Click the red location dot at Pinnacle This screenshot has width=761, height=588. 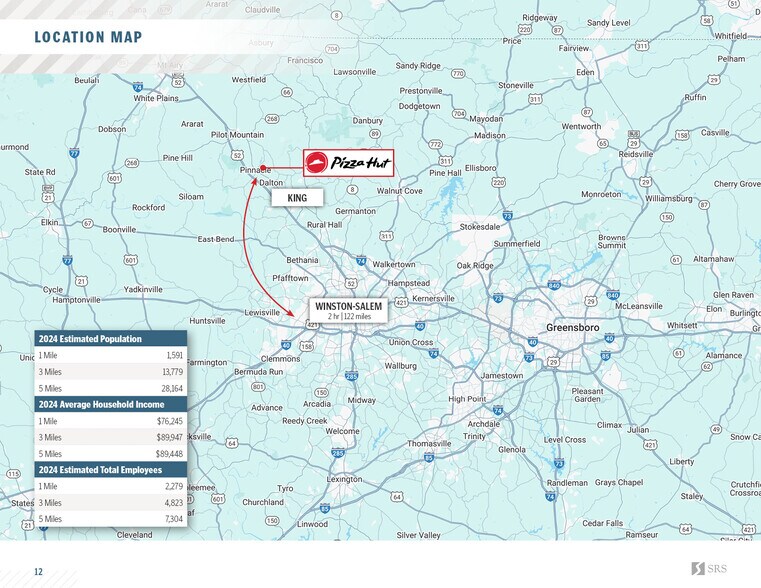pyautogui.click(x=262, y=168)
